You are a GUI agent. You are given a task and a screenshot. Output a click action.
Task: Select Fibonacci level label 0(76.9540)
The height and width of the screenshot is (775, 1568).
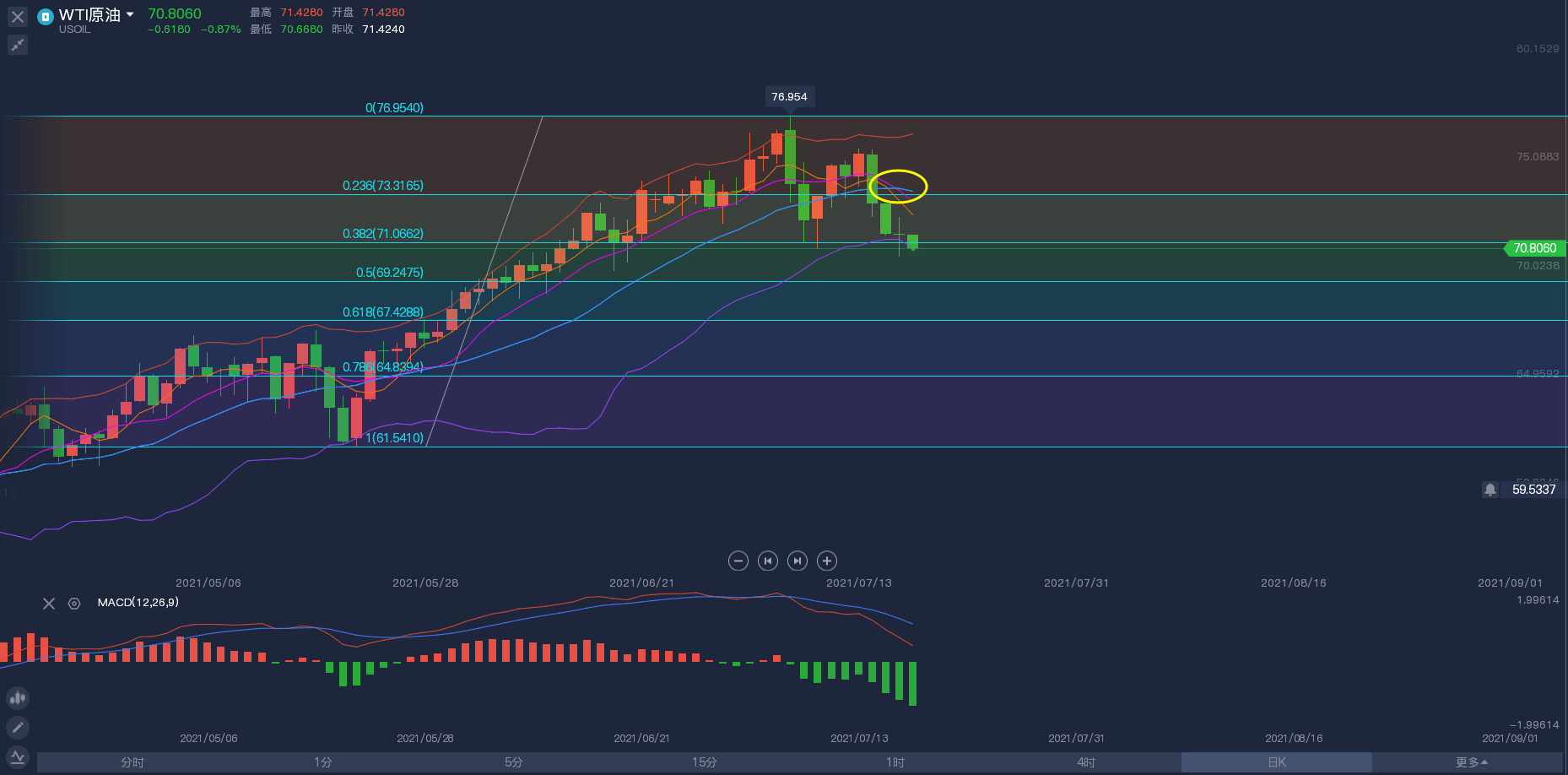[394, 108]
